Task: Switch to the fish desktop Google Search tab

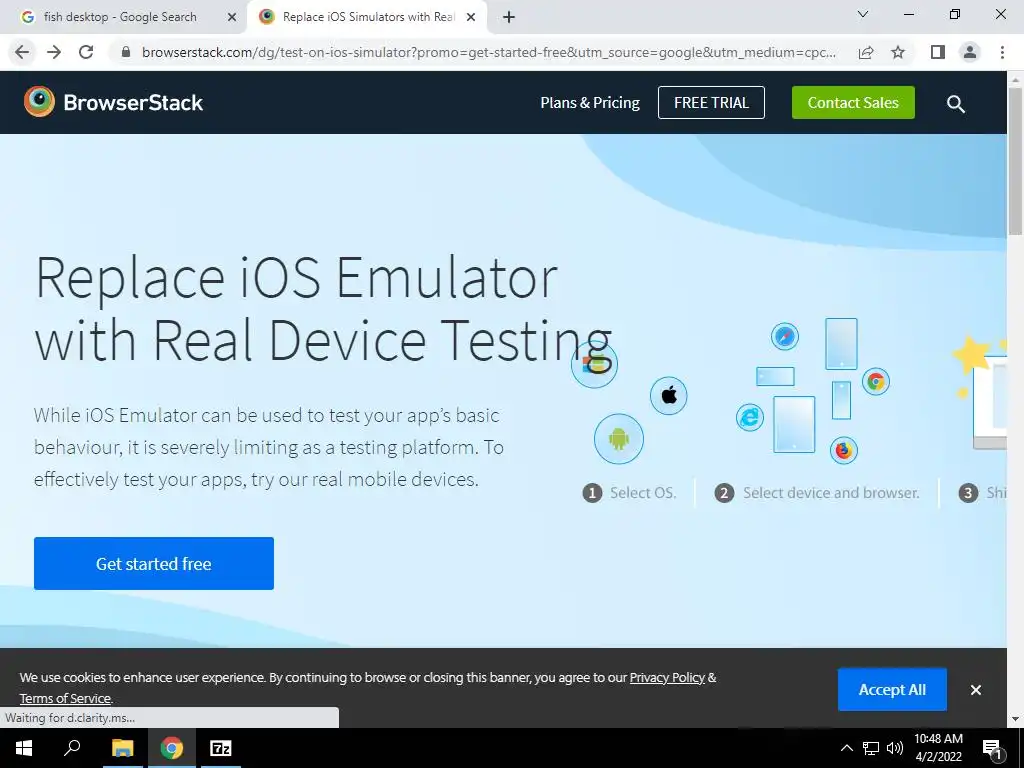Action: [120, 17]
